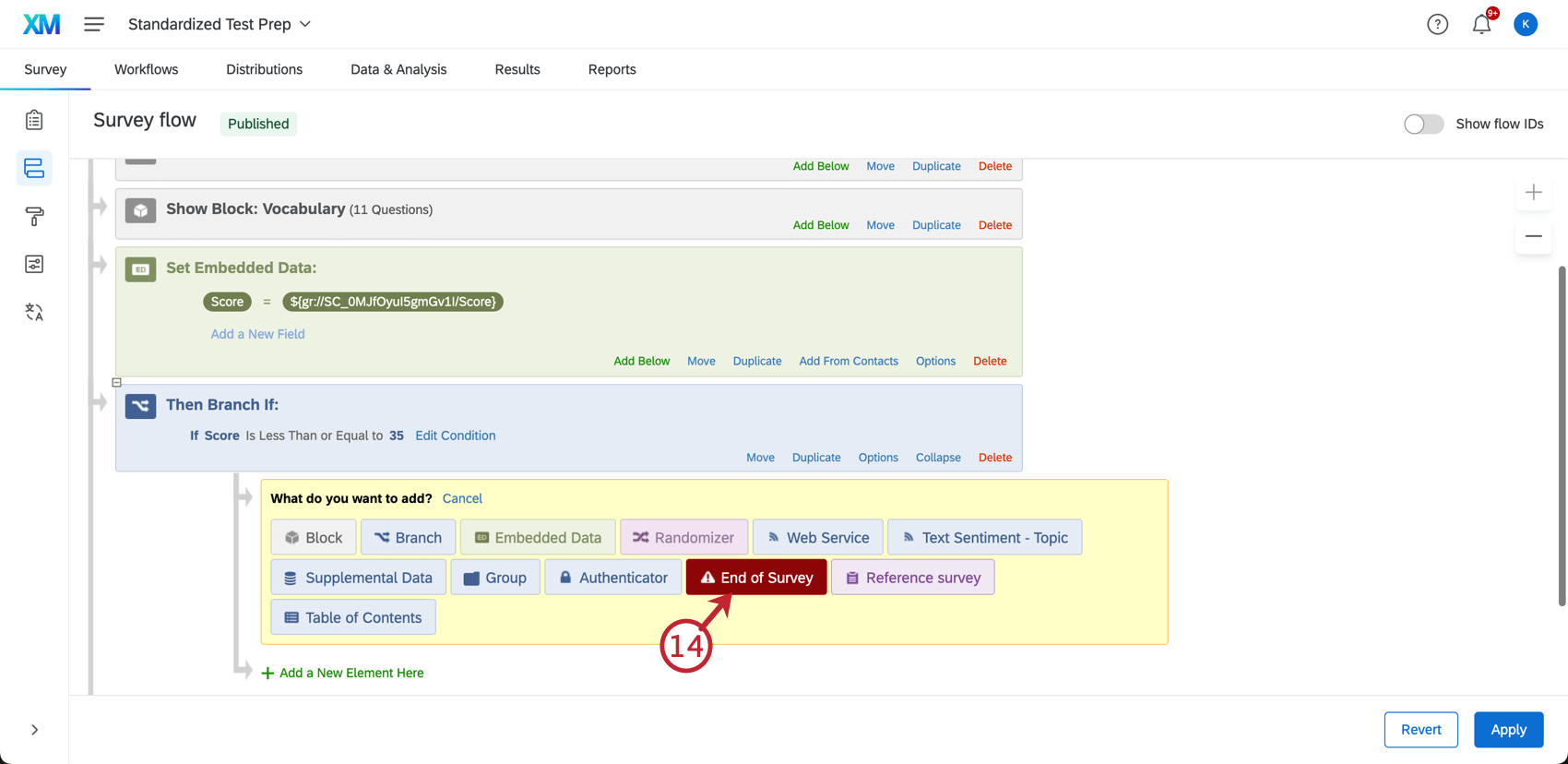Open the notifications bell icon

click(x=1481, y=24)
